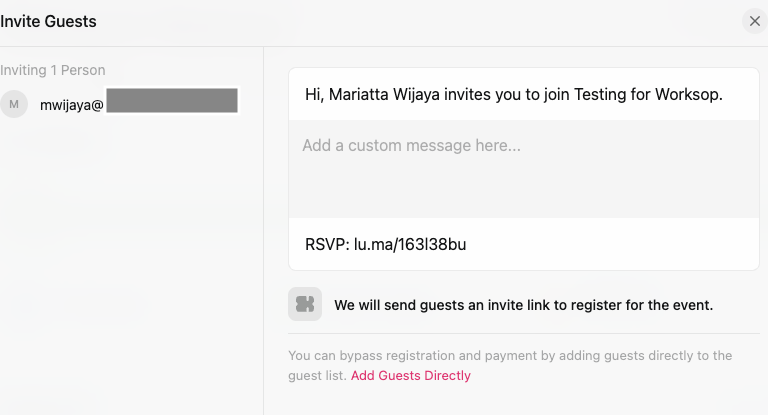Click the Invite Guests dialog title
The image size is (768, 415).
pyautogui.click(x=48, y=22)
